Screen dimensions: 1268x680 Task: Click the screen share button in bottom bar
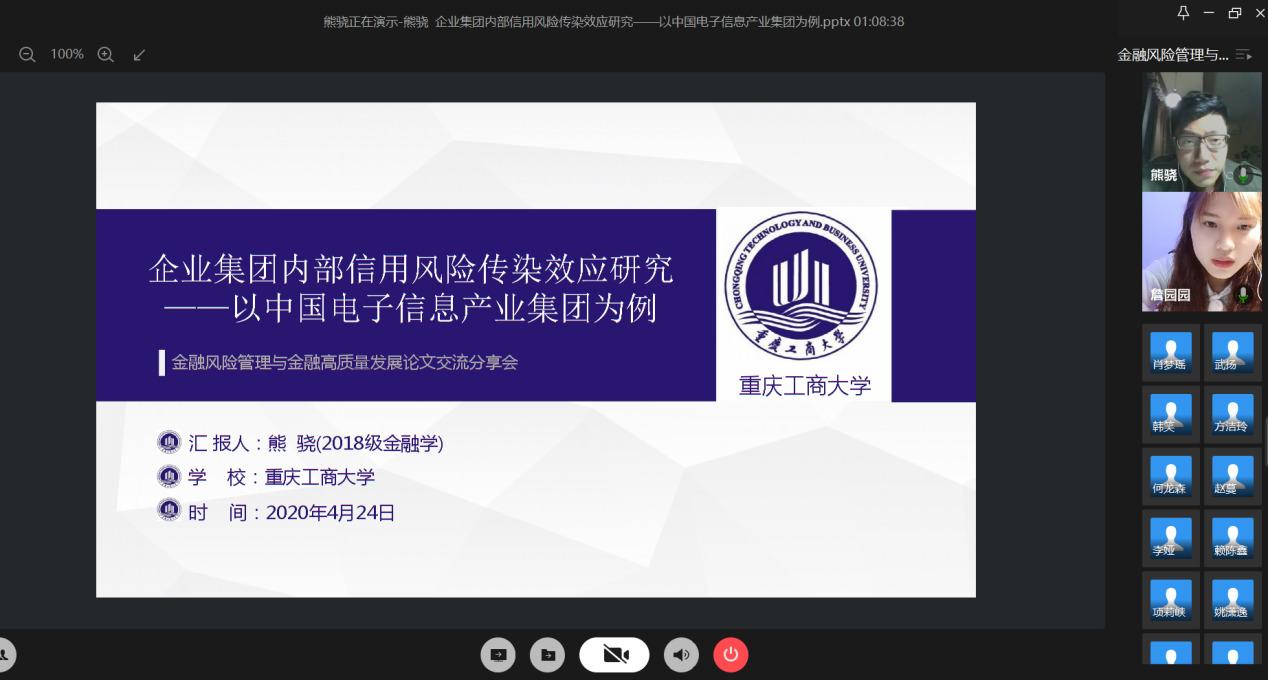point(497,655)
